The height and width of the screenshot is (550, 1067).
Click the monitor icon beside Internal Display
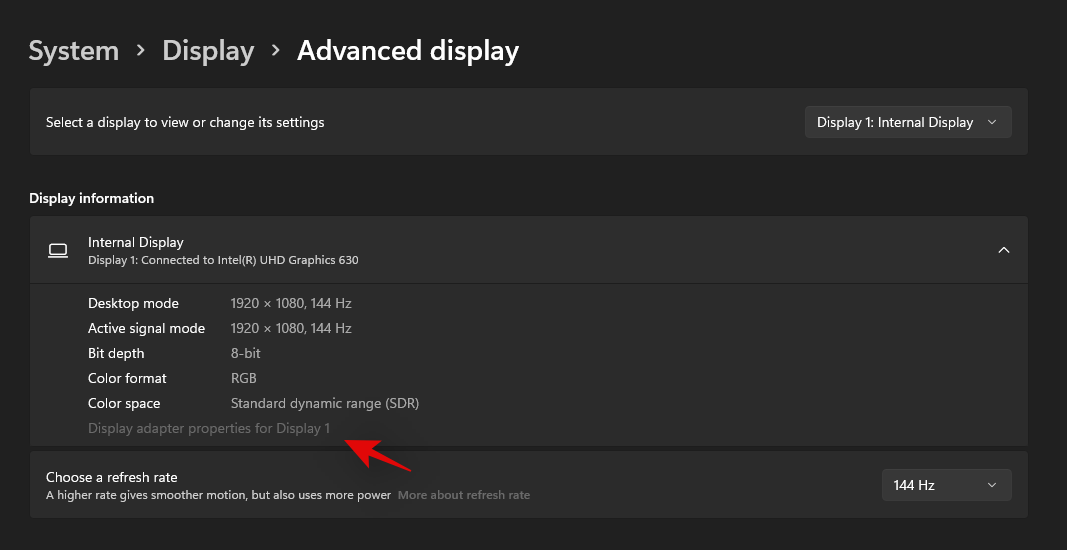(x=58, y=250)
